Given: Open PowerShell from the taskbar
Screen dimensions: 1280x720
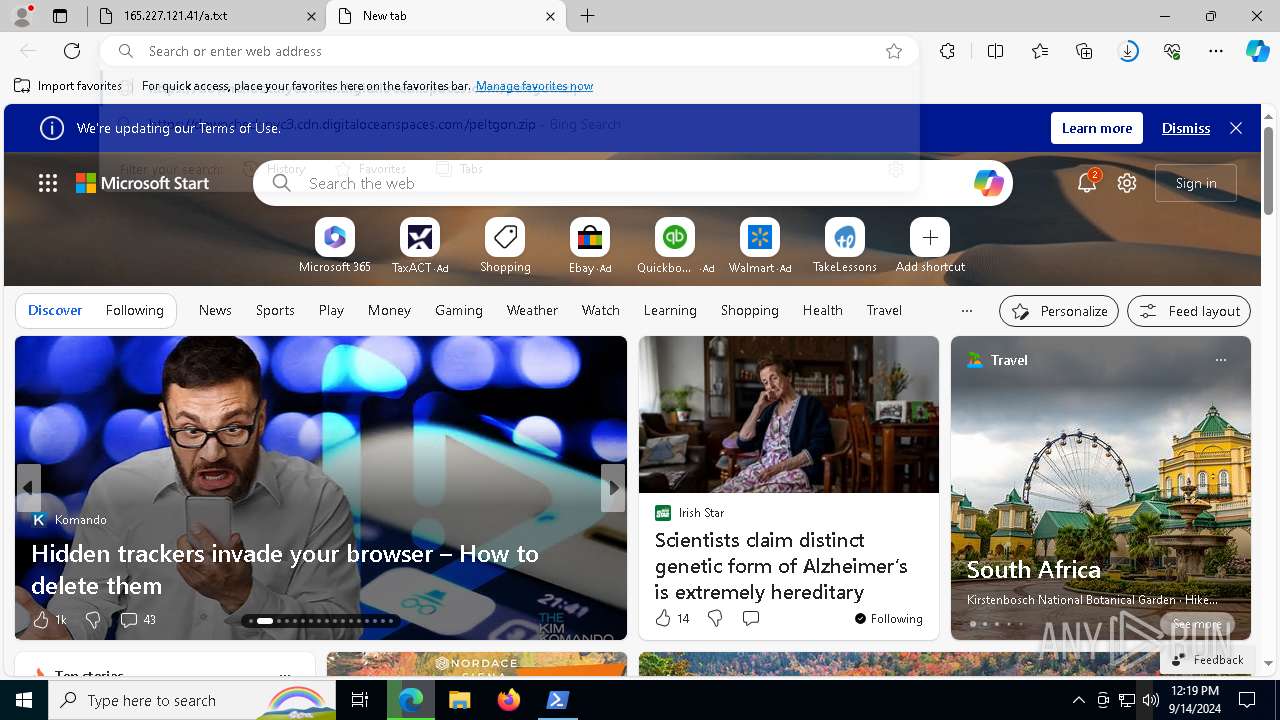Looking at the screenshot, I should (557, 700).
